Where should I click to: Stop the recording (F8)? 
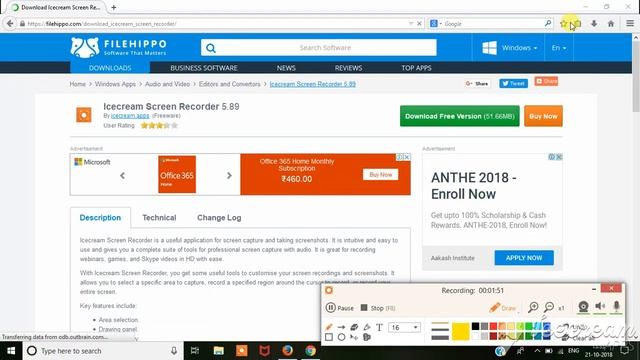378,308
